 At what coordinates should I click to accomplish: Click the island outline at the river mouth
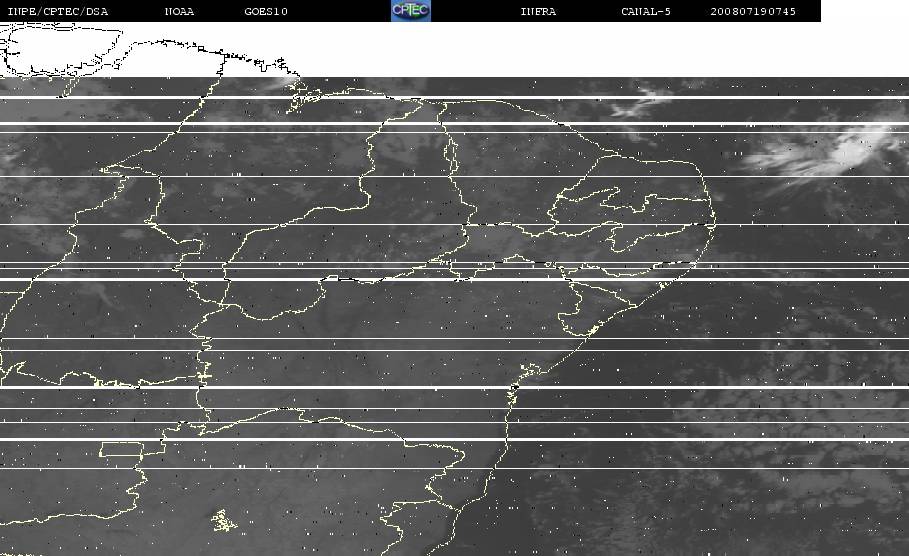[301, 99]
